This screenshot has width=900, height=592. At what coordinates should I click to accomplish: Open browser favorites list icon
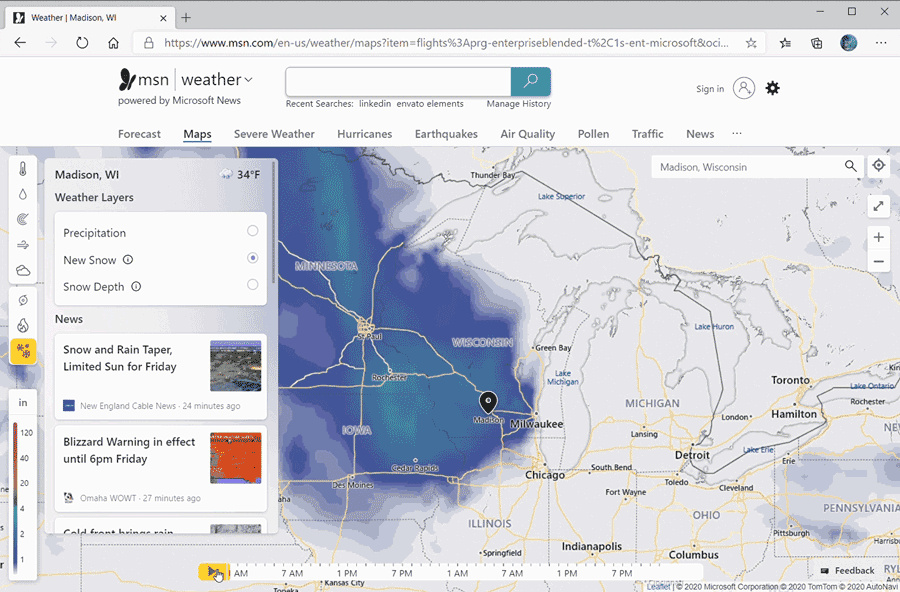785,42
